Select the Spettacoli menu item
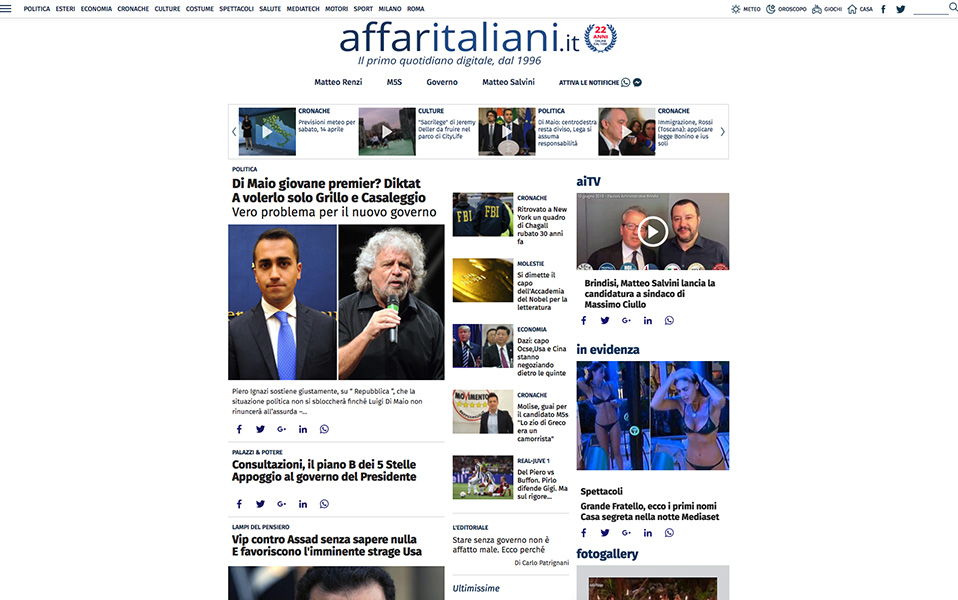This screenshot has height=600, width=958. coord(236,9)
